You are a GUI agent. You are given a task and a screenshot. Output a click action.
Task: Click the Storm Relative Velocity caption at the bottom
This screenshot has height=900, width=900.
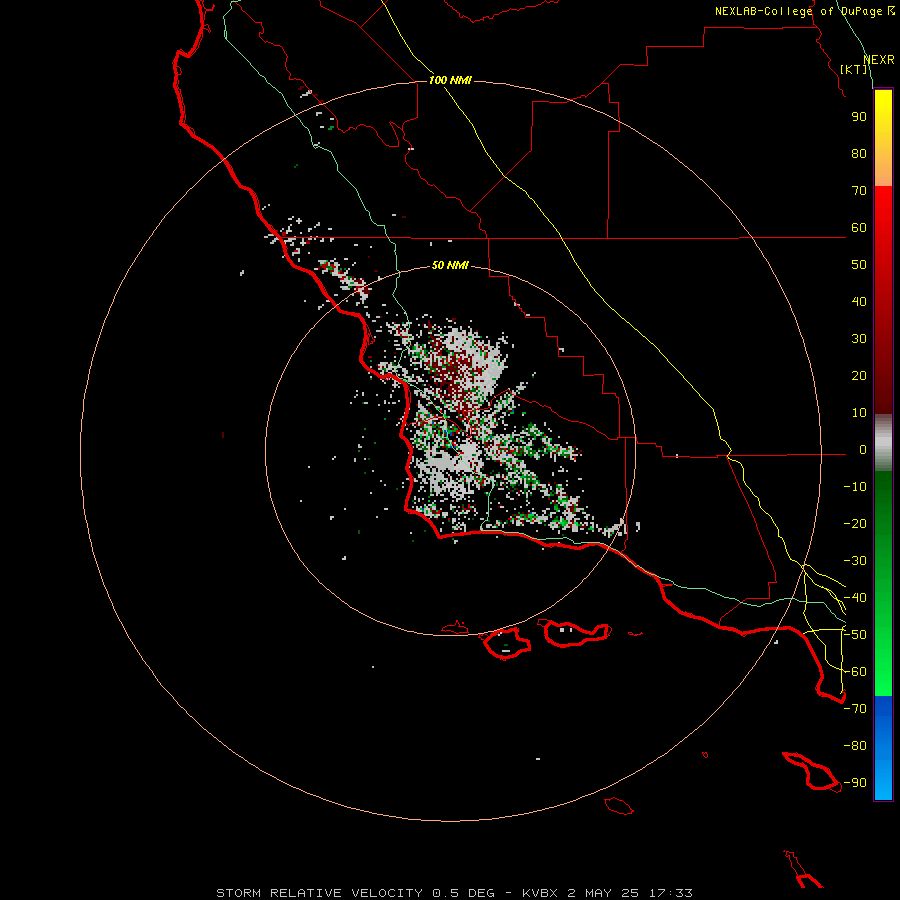pyautogui.click(x=454, y=893)
